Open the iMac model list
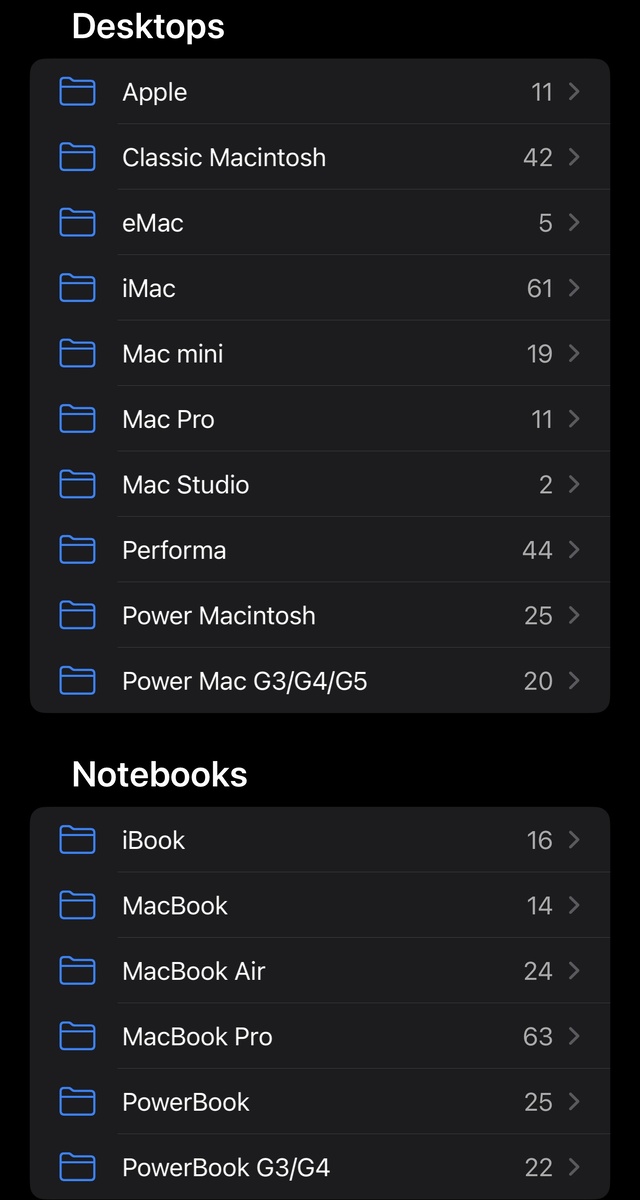The image size is (640, 1200). click(x=320, y=288)
